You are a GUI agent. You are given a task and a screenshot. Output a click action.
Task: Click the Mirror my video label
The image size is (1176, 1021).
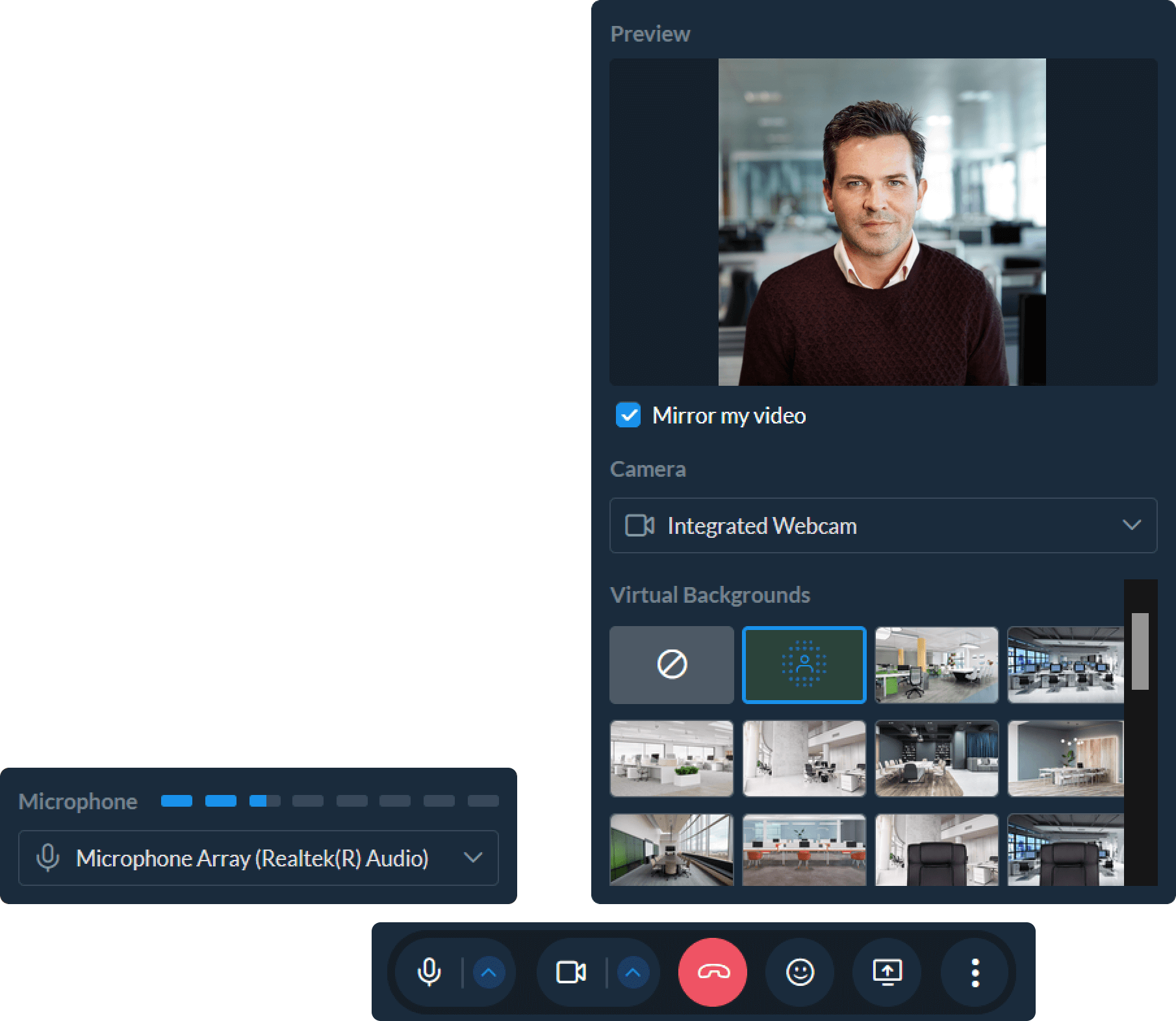(729, 416)
